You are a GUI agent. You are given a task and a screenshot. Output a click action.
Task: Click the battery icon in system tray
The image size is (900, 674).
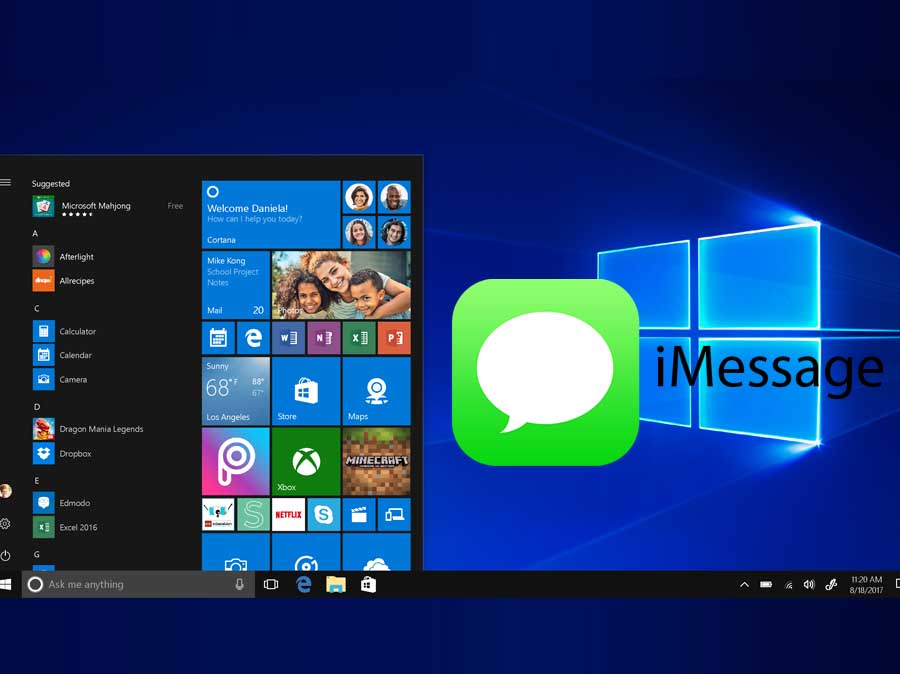click(x=766, y=585)
